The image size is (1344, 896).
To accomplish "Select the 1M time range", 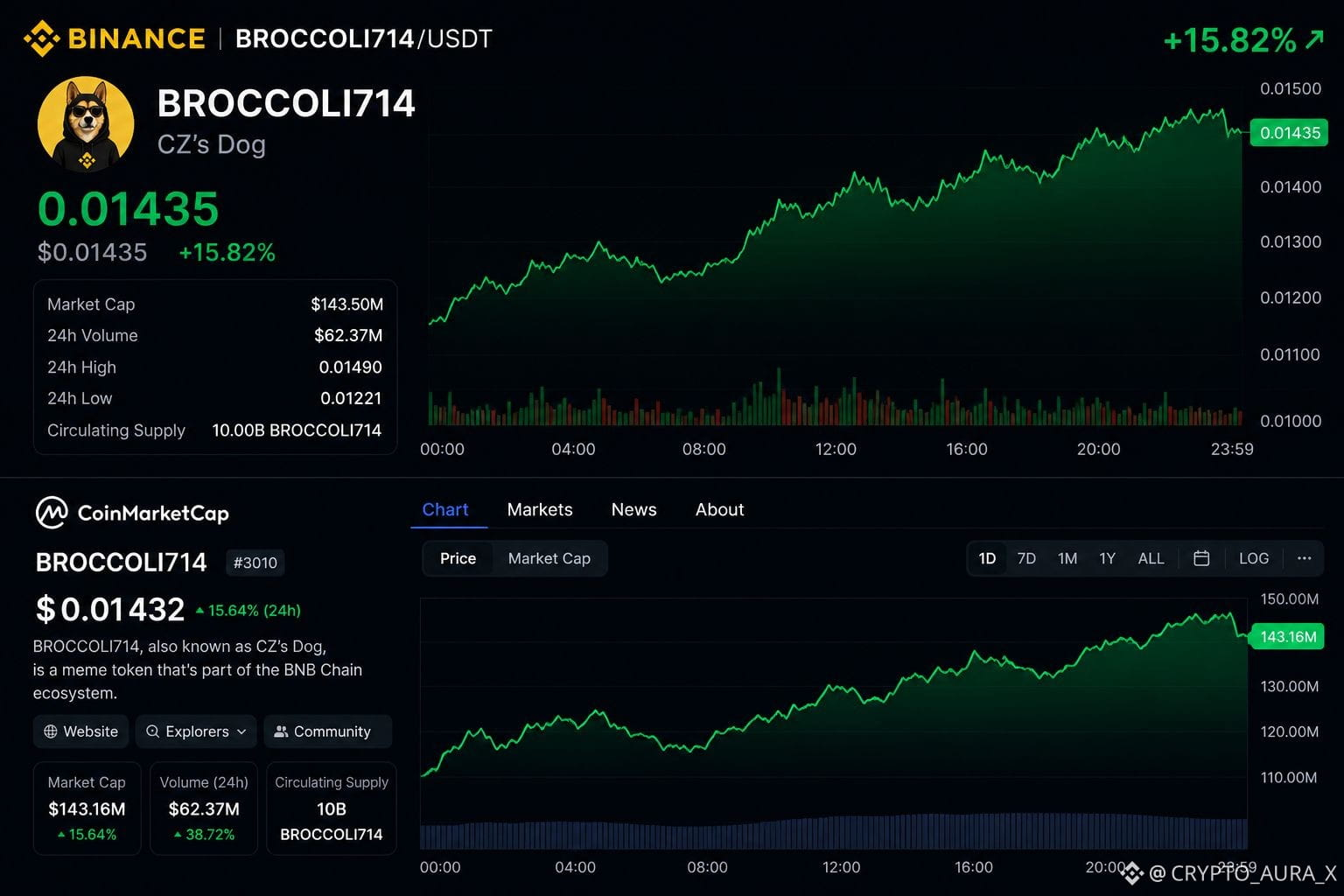I will pos(1067,558).
